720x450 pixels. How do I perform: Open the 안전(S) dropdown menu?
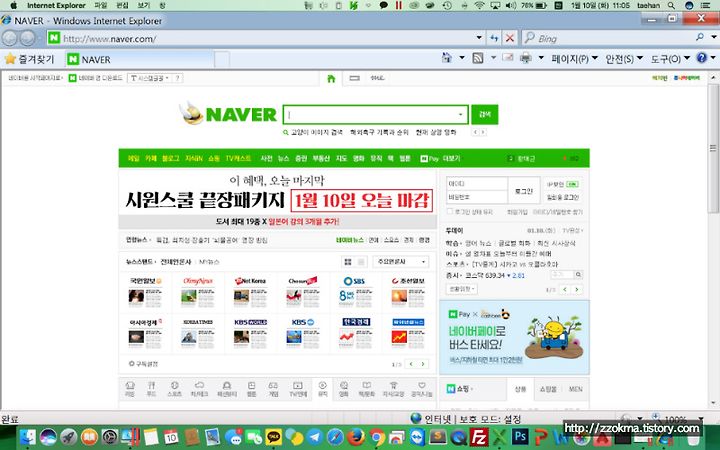pos(624,58)
